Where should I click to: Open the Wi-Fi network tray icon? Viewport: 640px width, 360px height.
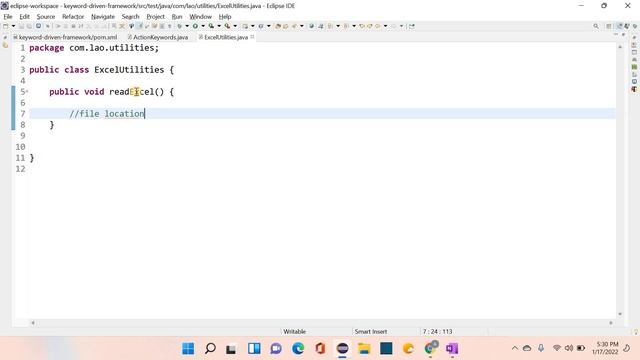click(556, 348)
